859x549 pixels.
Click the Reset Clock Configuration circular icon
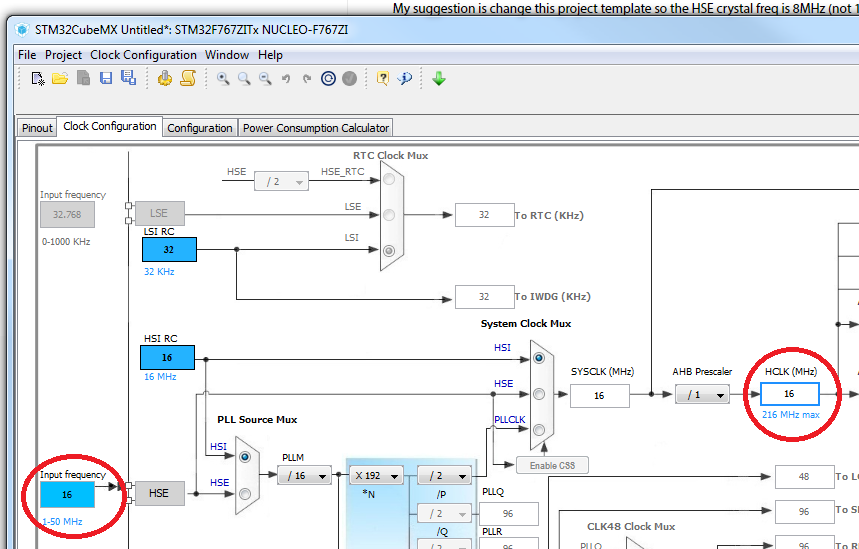[x=328, y=79]
